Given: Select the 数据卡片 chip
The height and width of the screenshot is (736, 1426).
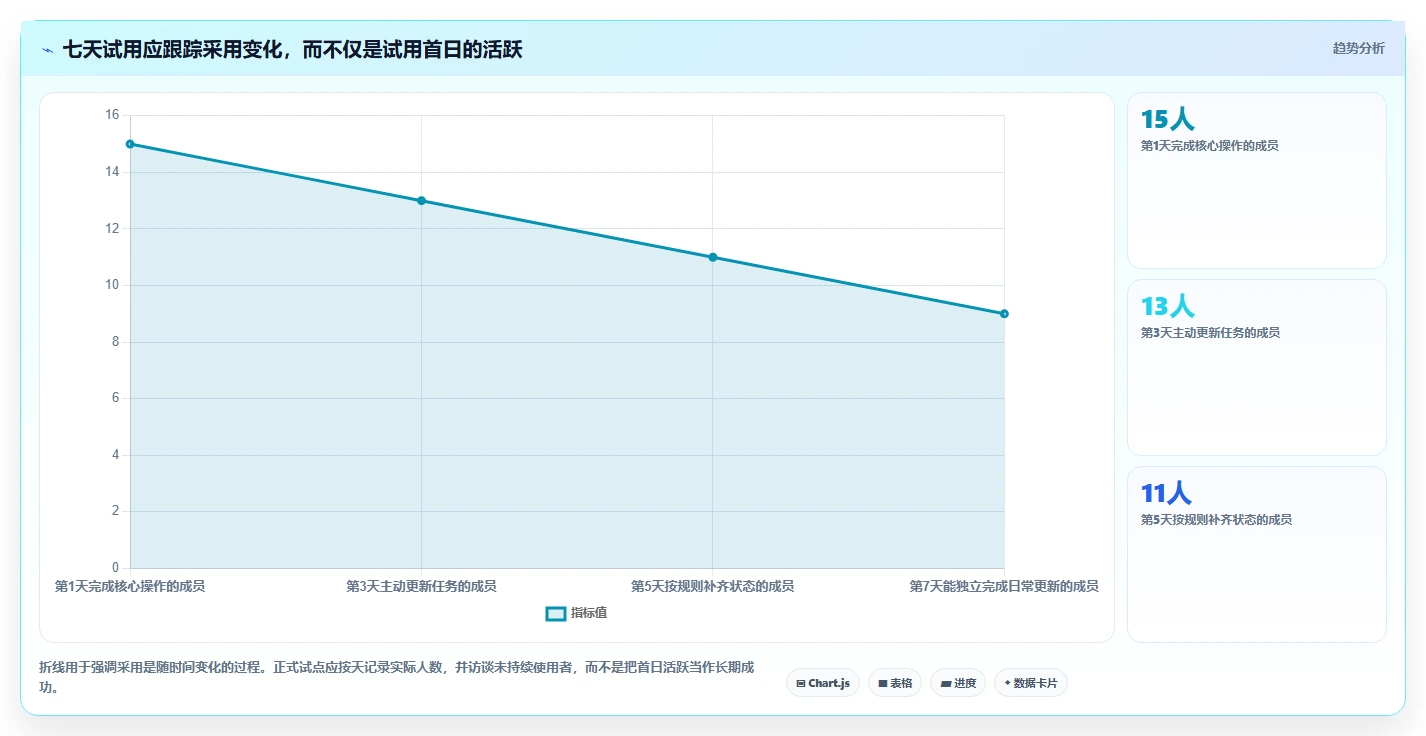Looking at the screenshot, I should tap(1031, 683).
